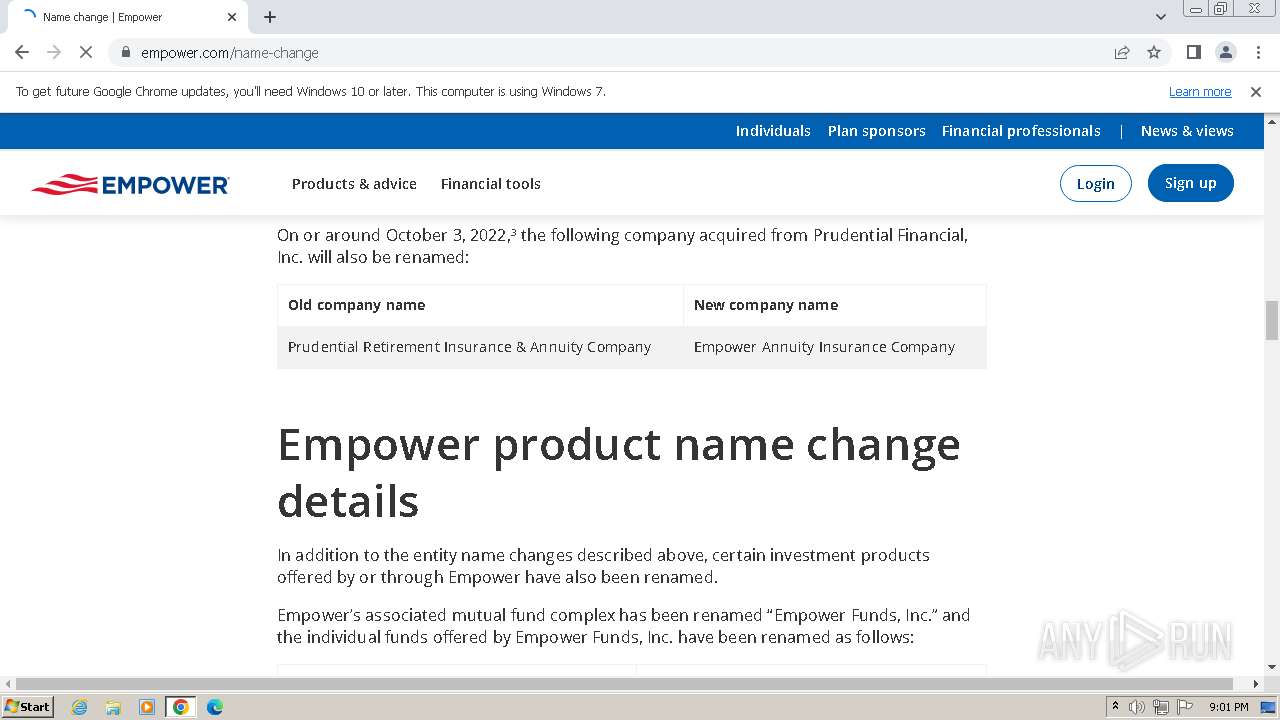Bookmark this page with the star

click(x=1154, y=52)
